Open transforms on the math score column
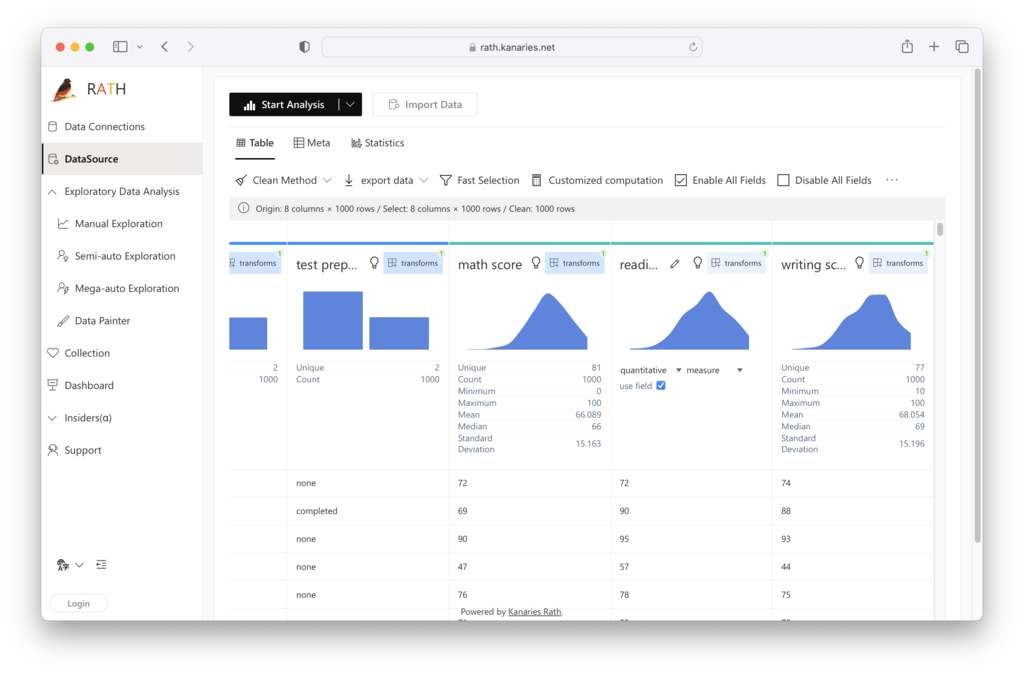 point(574,263)
